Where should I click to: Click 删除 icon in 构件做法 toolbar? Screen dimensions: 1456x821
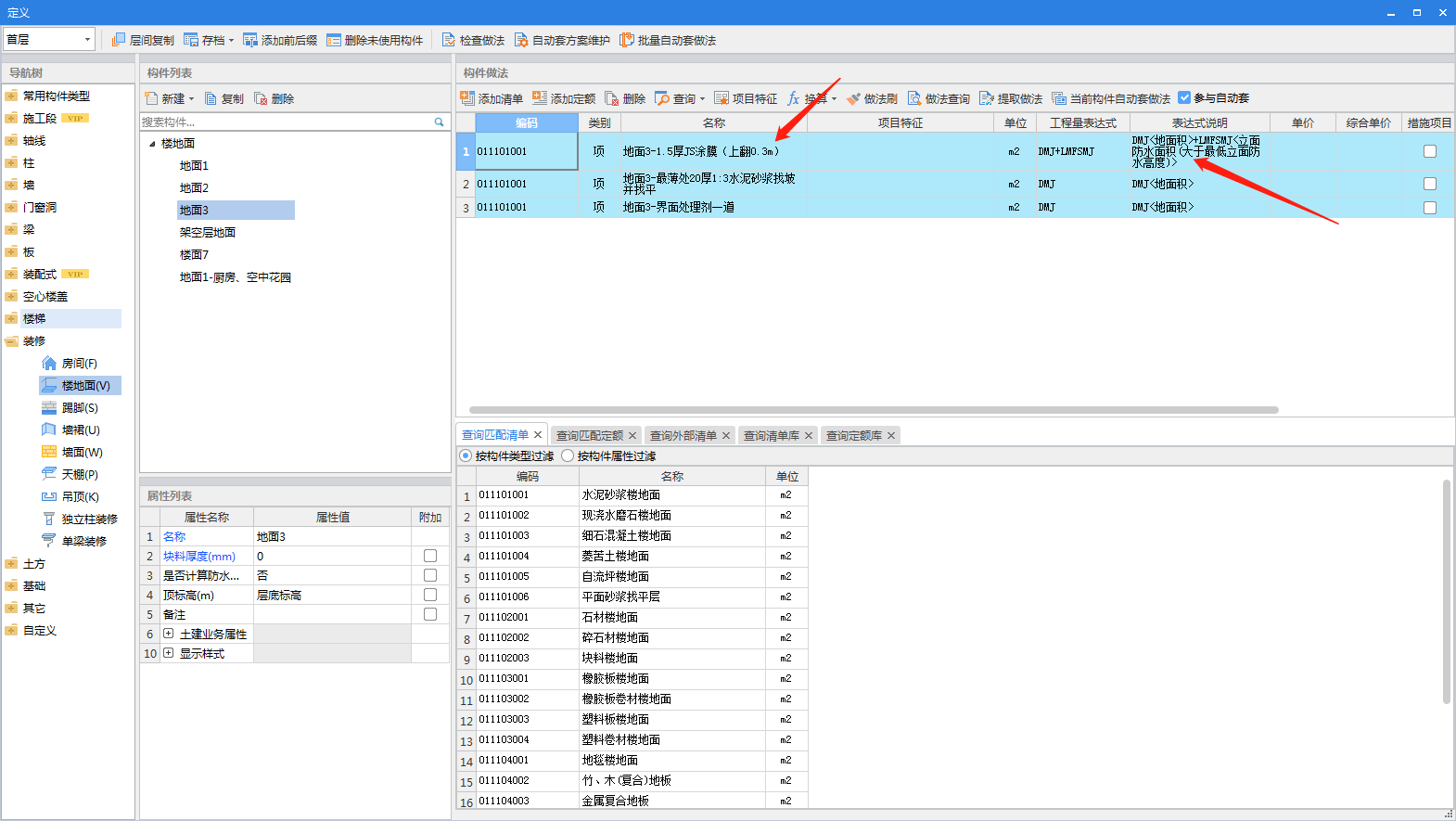[x=612, y=98]
